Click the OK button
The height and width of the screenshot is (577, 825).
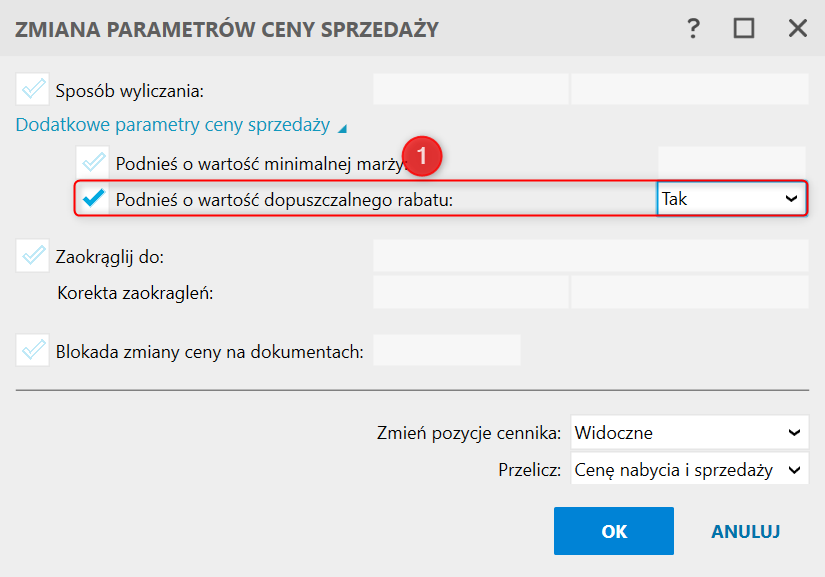pos(614,531)
